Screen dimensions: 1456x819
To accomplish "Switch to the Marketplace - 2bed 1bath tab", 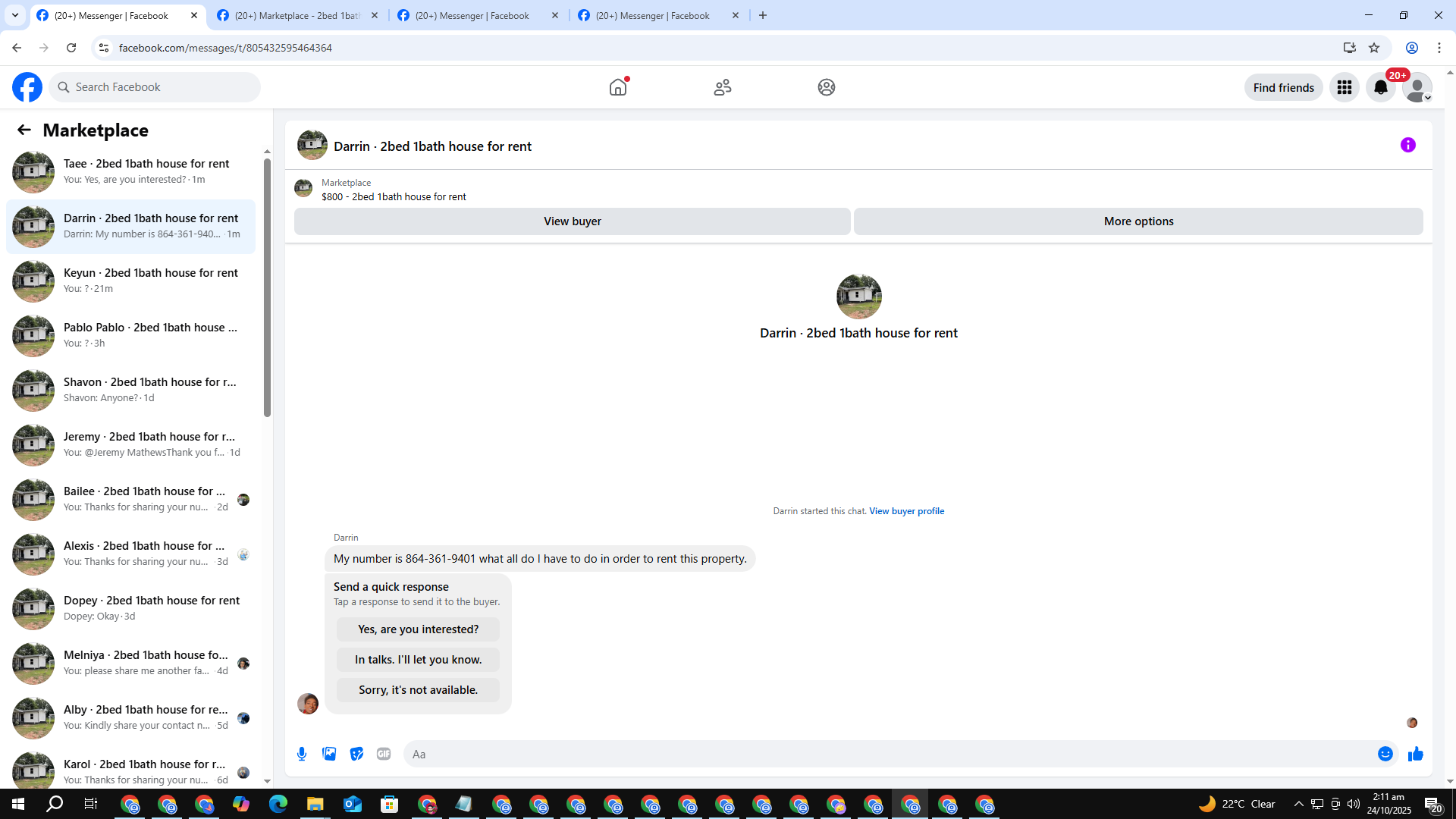I will click(297, 15).
